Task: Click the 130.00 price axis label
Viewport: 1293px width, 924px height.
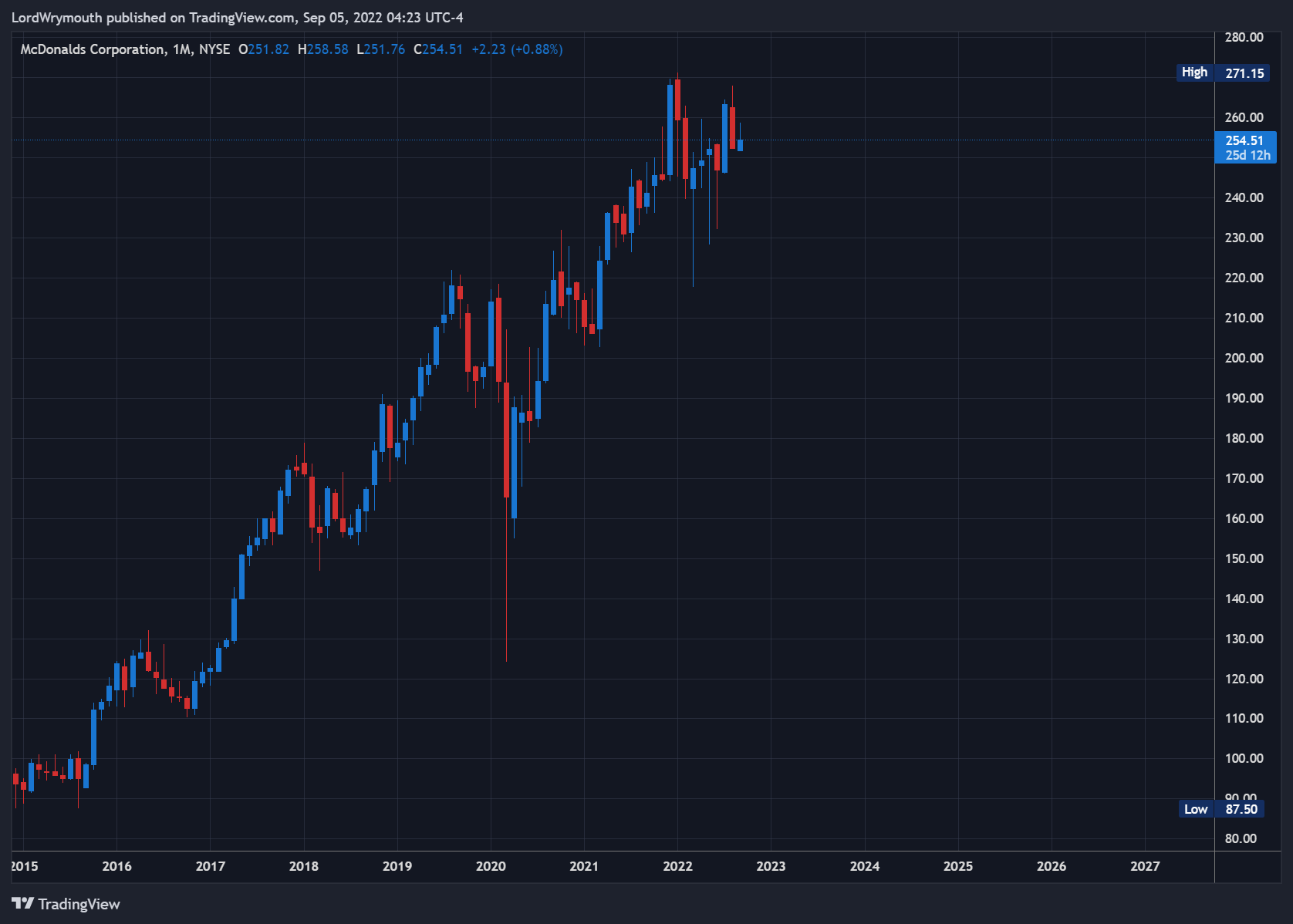Action: (1244, 639)
